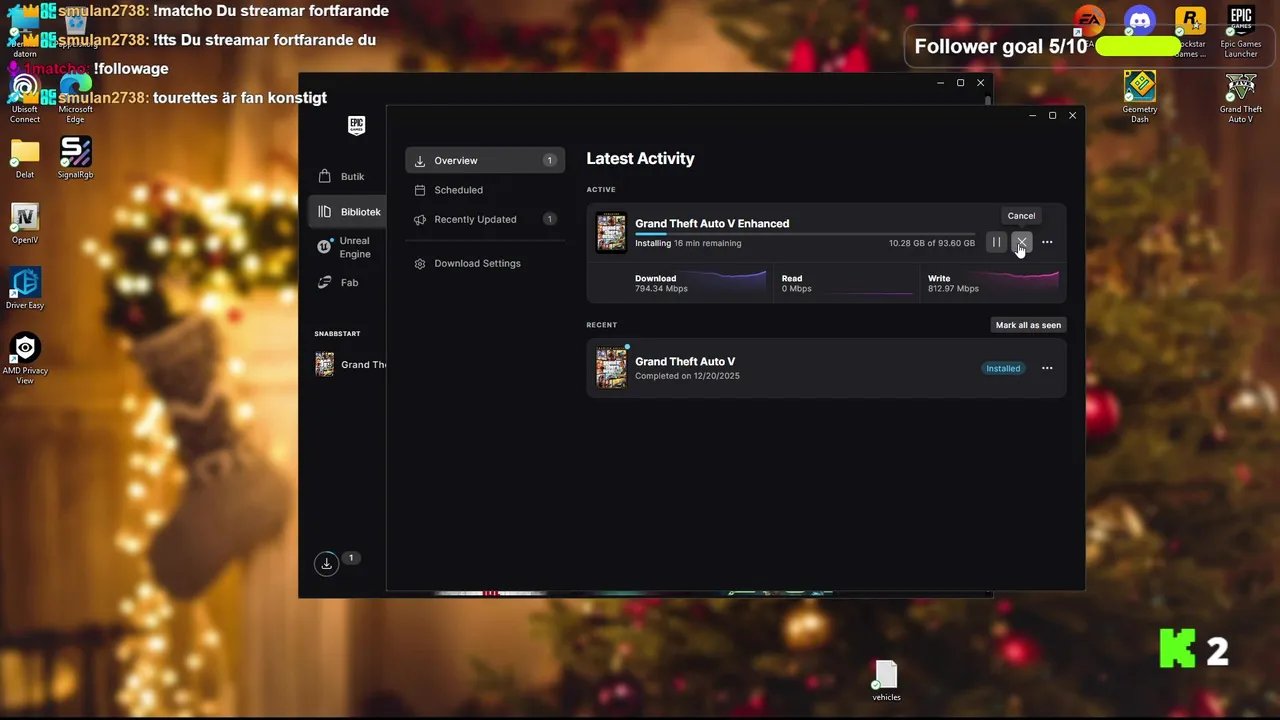The width and height of the screenshot is (1280, 720).
Task: Open the AMD Privacy View desktop icon
Action: 25,359
